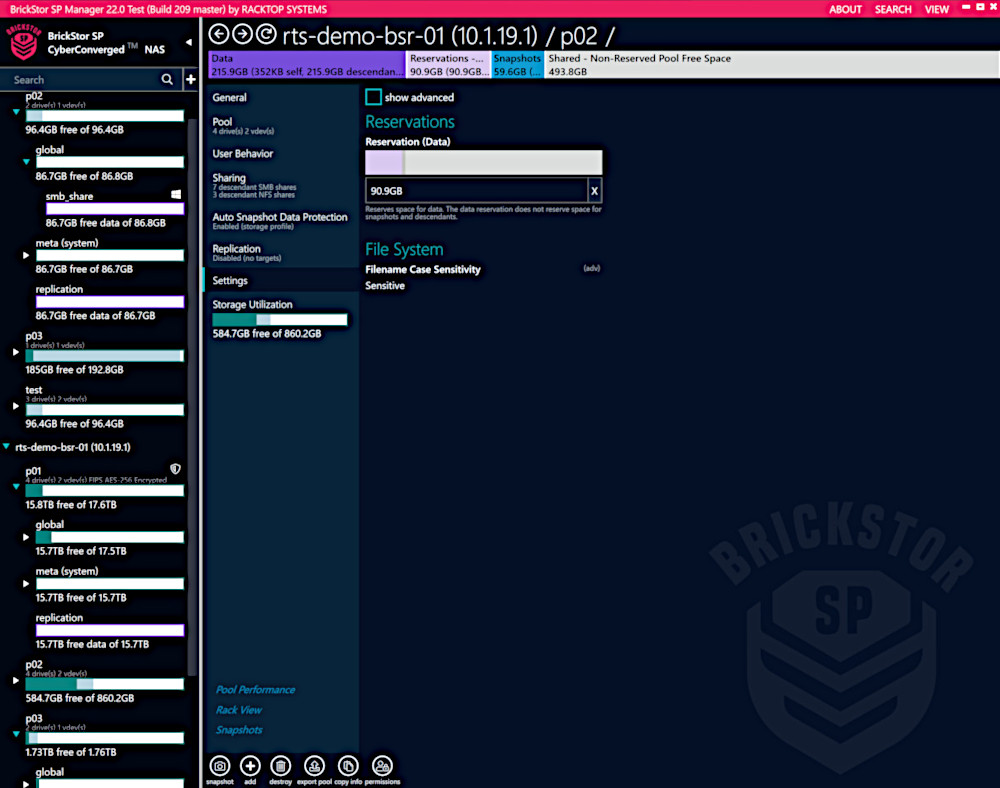Open the General section
Image resolution: width=1000 pixels, height=788 pixels.
[x=229, y=97]
